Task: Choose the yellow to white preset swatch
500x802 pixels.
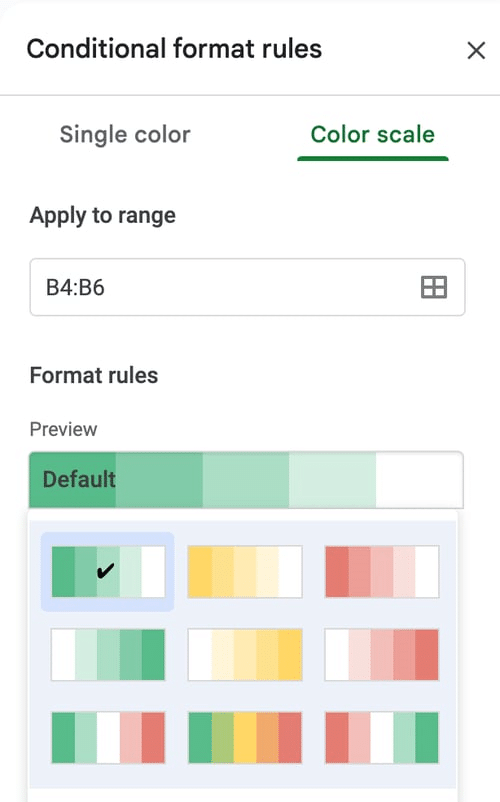Action: click(245, 571)
